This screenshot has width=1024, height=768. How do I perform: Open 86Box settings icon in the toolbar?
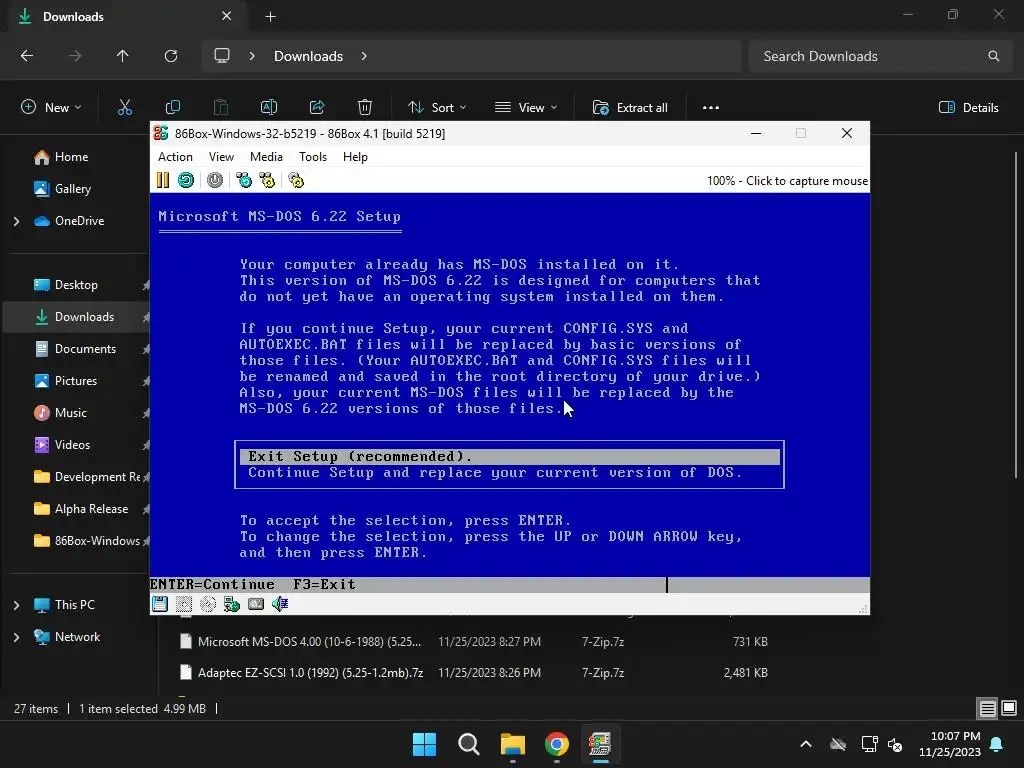click(296, 180)
